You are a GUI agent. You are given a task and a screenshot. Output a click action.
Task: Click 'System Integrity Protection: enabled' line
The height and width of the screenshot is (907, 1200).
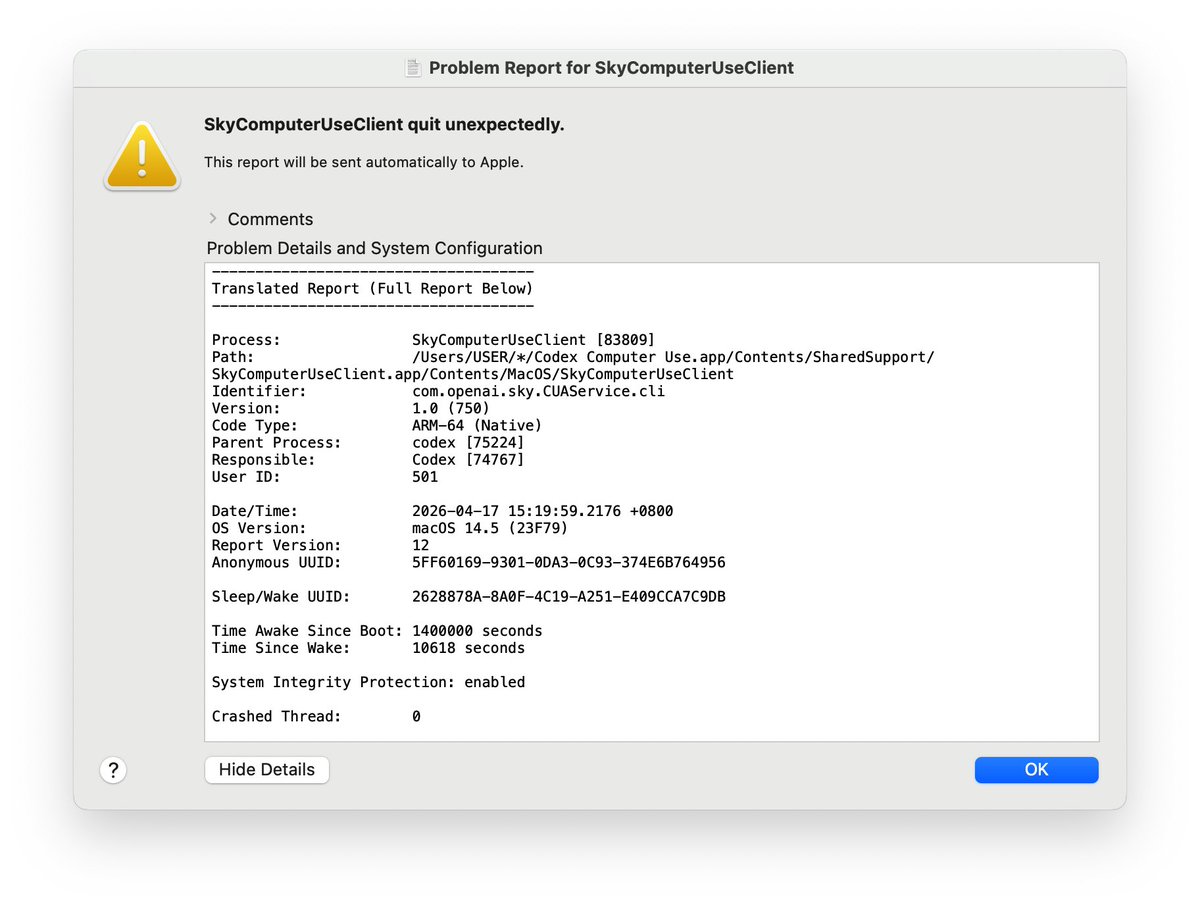click(x=368, y=682)
